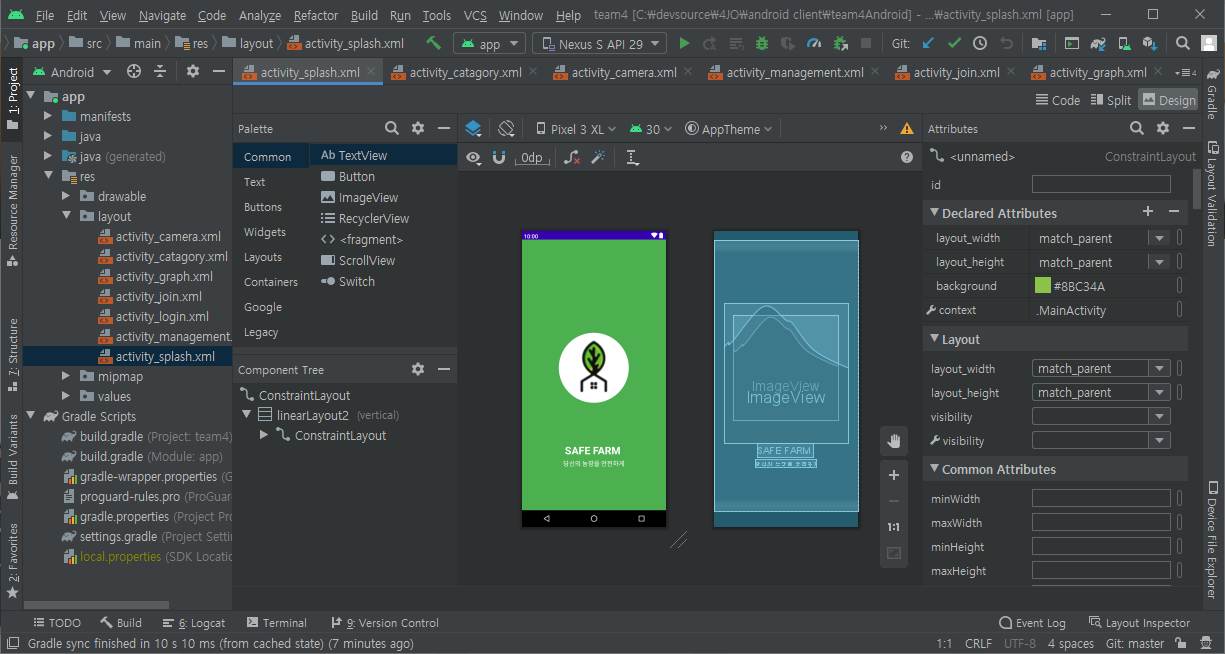Click the id input field in Attributes
The image size is (1225, 654).
[x=1100, y=185]
